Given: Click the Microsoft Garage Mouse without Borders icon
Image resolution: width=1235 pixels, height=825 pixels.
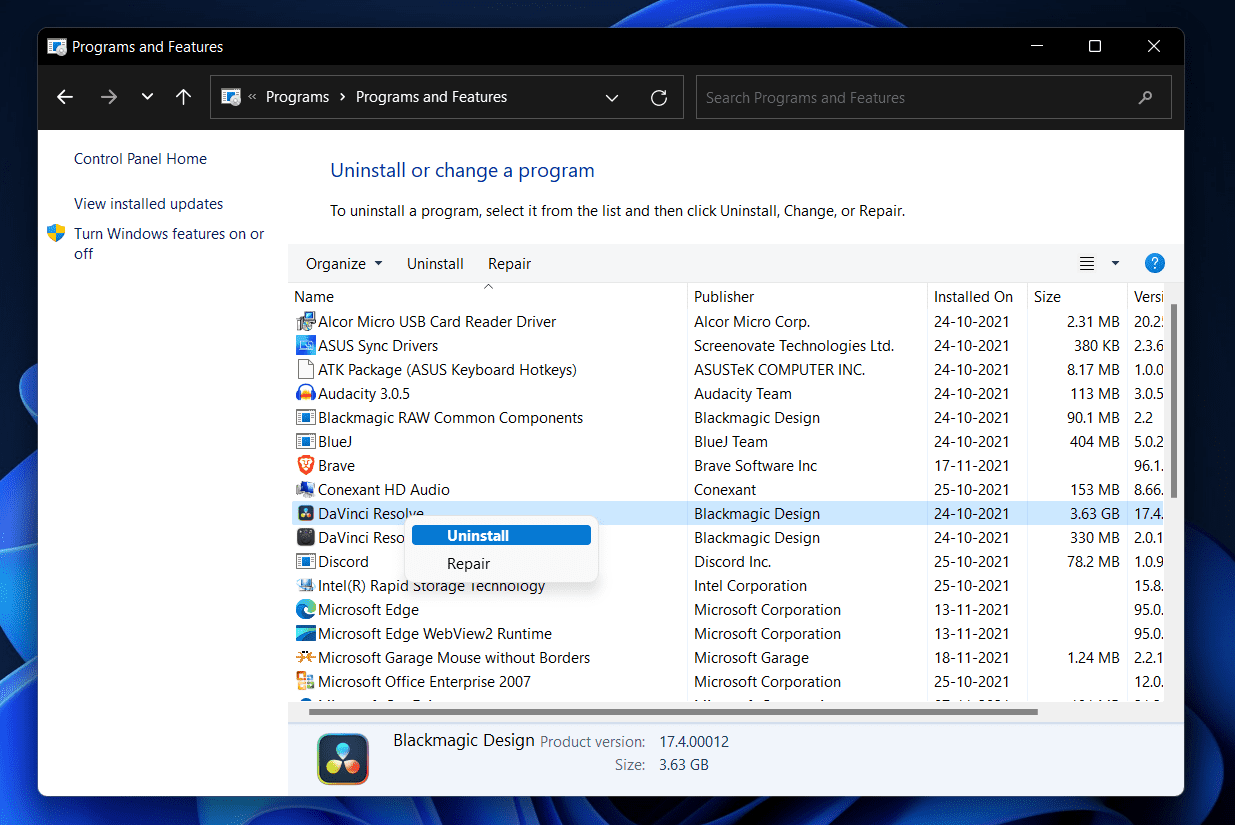Looking at the screenshot, I should 306,658.
